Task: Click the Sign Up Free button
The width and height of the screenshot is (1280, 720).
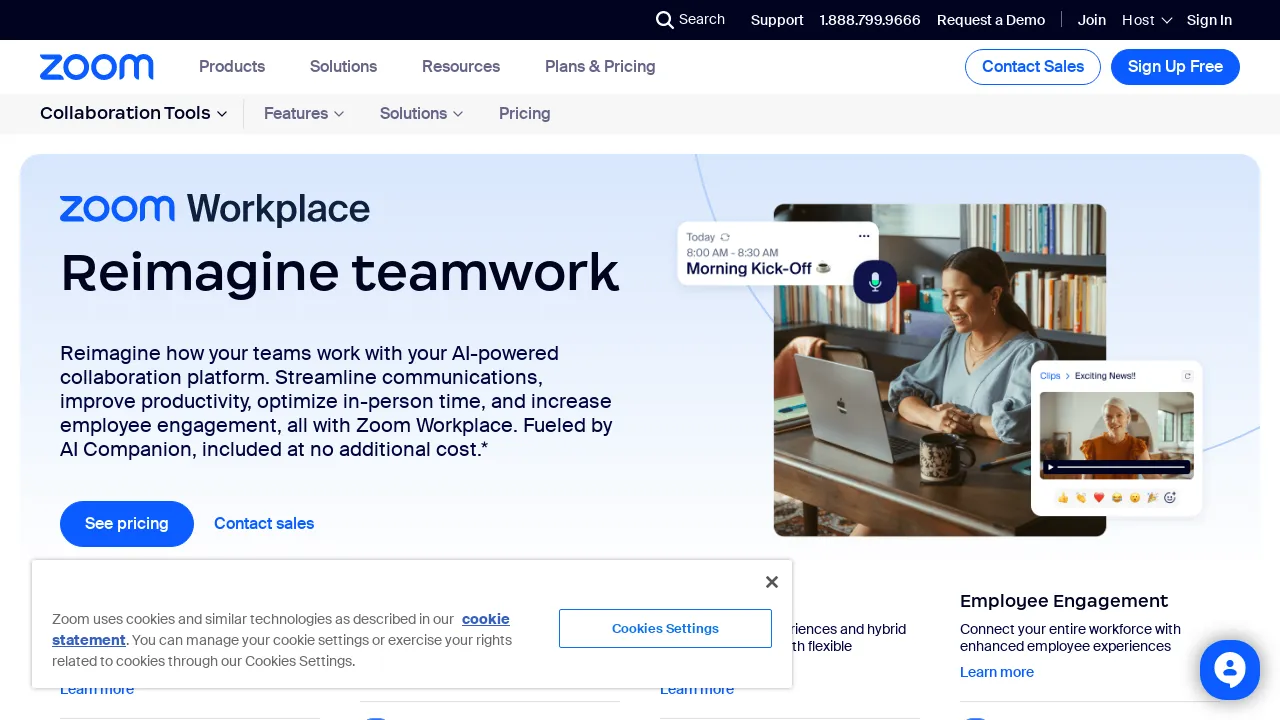Action: (x=1175, y=67)
